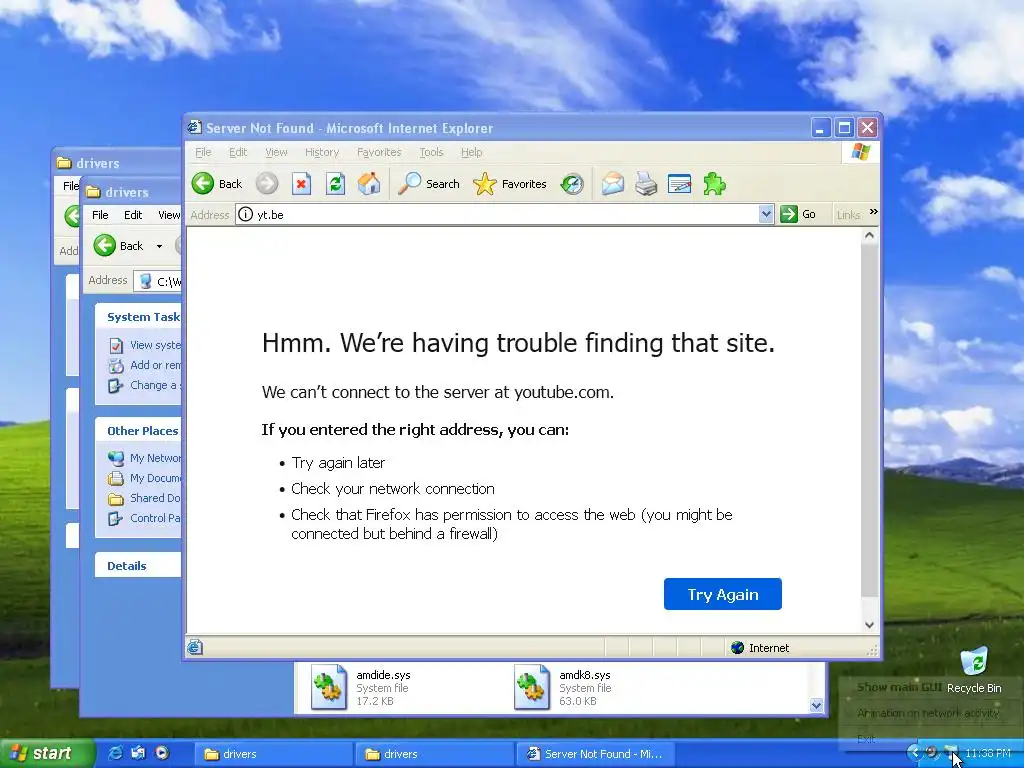Click Show Desktop icon in Quick Launch
The height and width of the screenshot is (768, 1024).
138,753
